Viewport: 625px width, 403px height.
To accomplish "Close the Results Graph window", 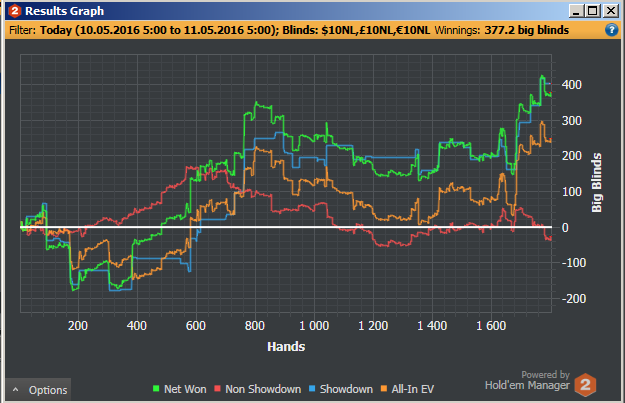I will [611, 11].
